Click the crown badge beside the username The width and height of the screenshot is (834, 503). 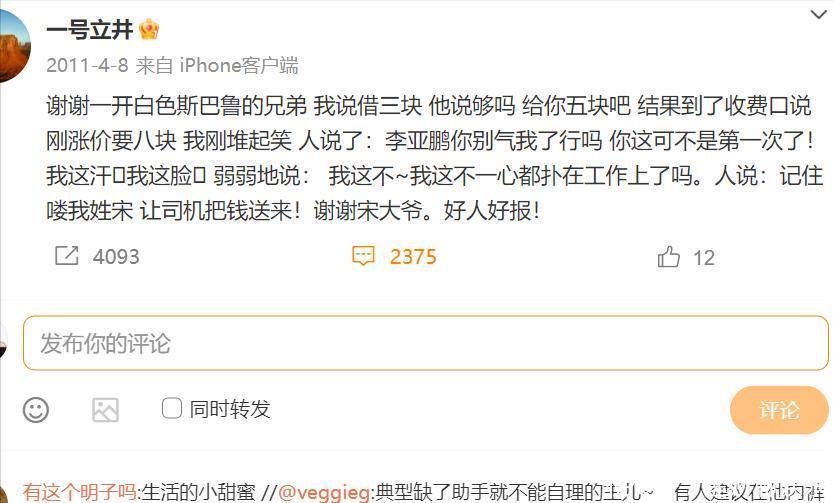point(149,30)
